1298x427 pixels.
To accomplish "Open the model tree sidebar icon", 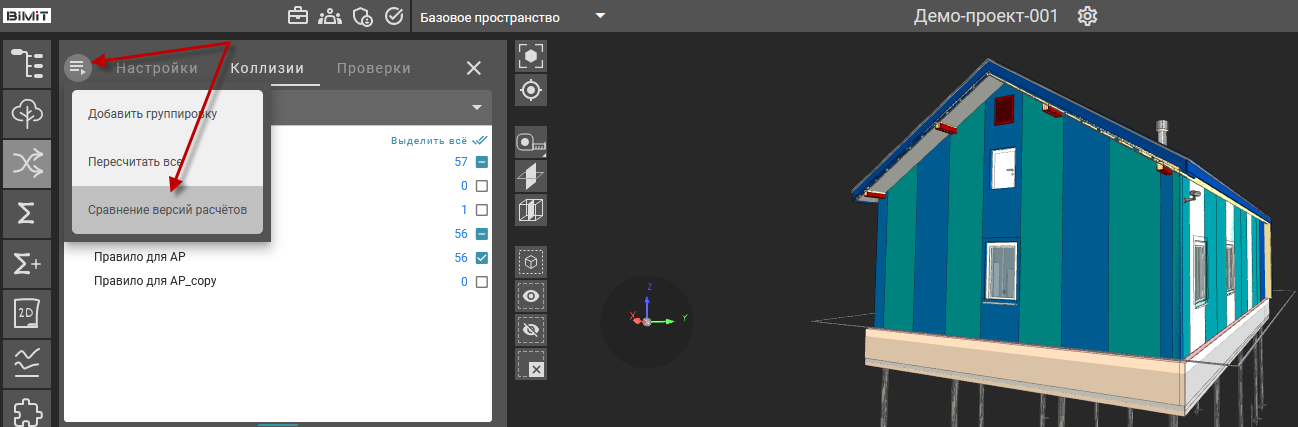I will click(27, 64).
